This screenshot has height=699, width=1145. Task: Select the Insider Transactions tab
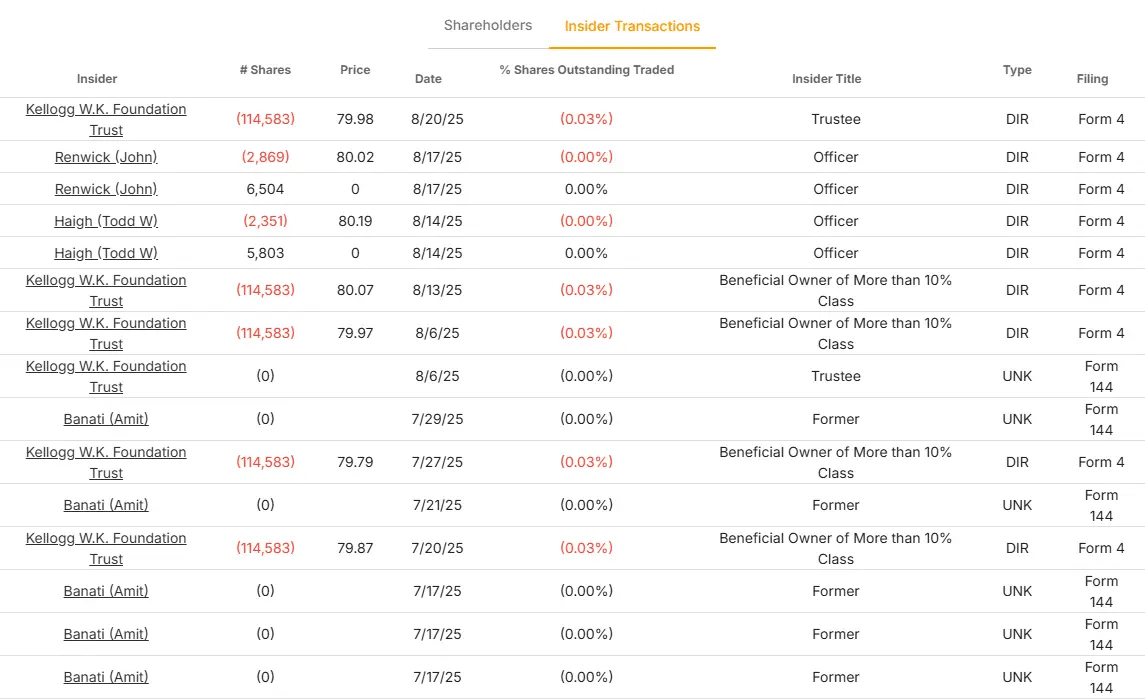(x=632, y=27)
